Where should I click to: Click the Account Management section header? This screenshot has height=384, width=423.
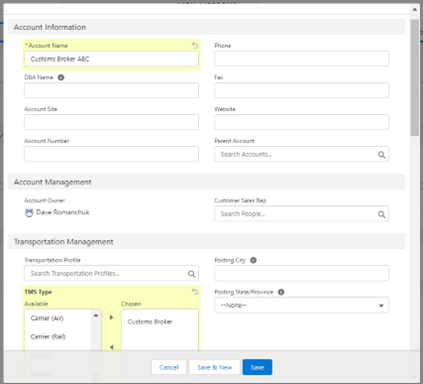(x=206, y=182)
